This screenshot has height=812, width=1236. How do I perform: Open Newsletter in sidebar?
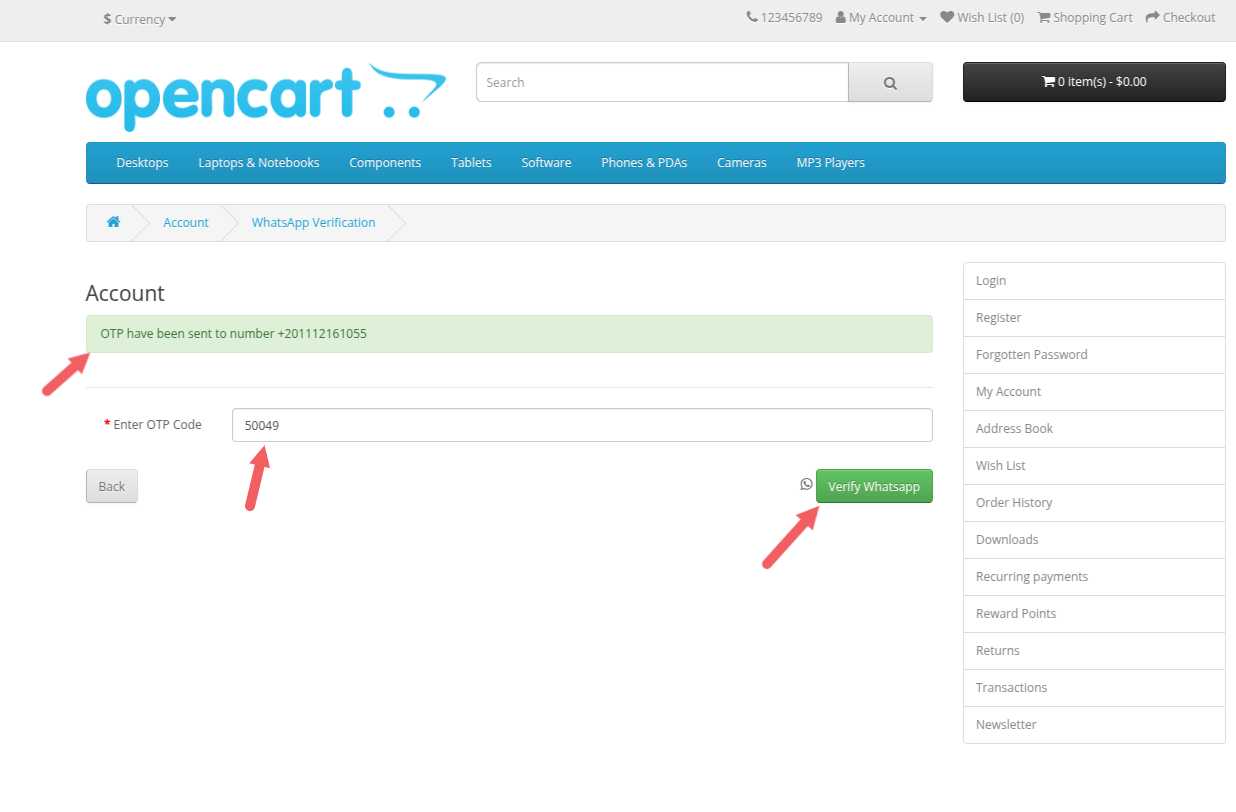tap(1094, 725)
